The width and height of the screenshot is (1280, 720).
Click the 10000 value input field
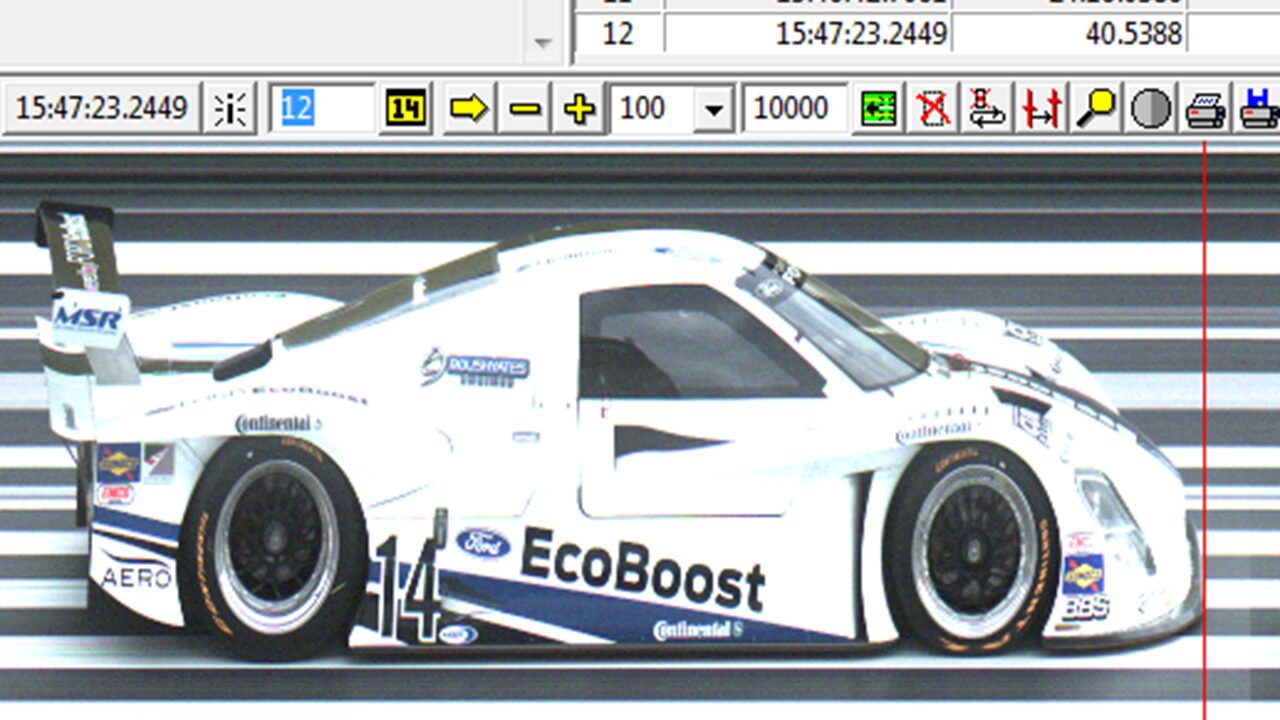click(x=794, y=108)
